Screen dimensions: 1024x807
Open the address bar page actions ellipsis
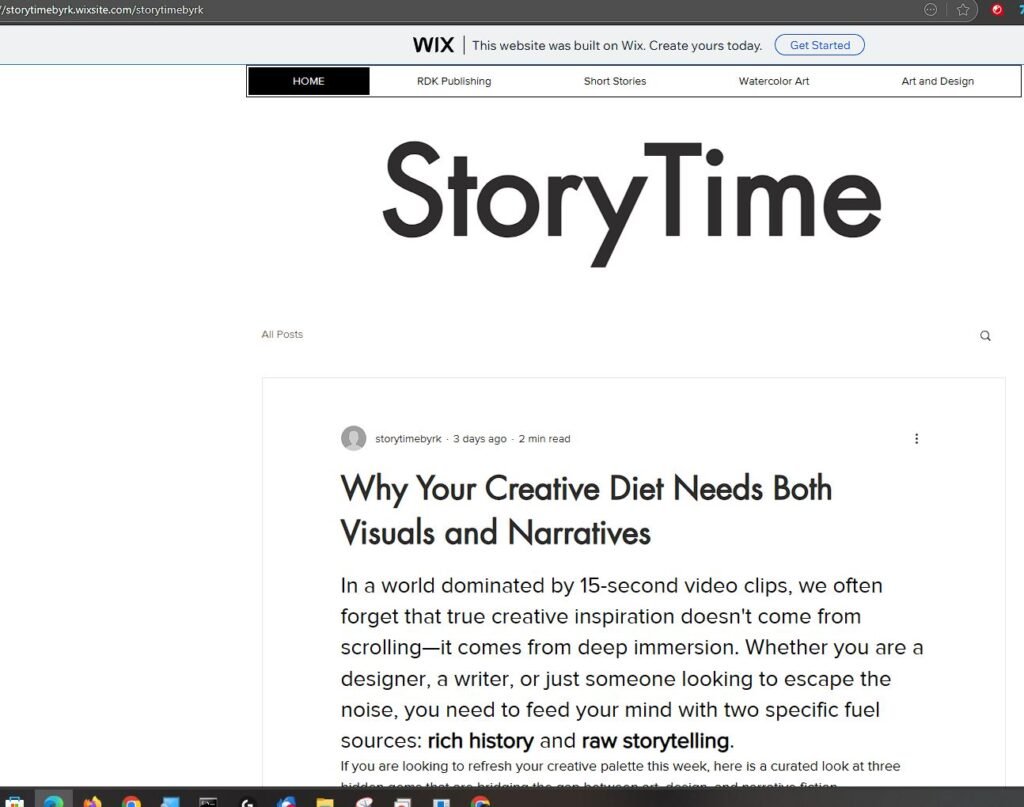pyautogui.click(x=931, y=10)
